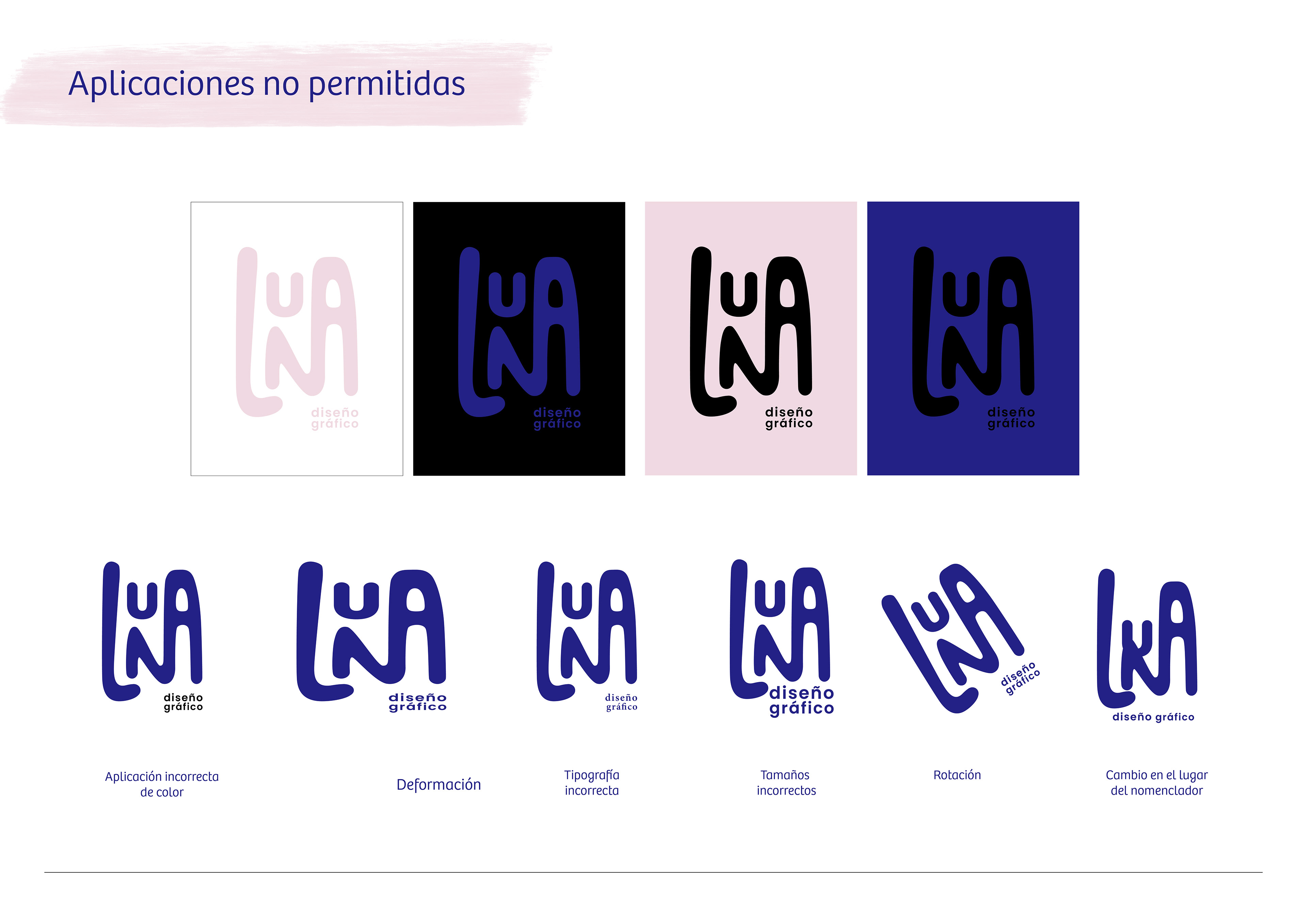Click the rotated Luna logo
Screen dimensions: 1307x924
click(x=962, y=638)
